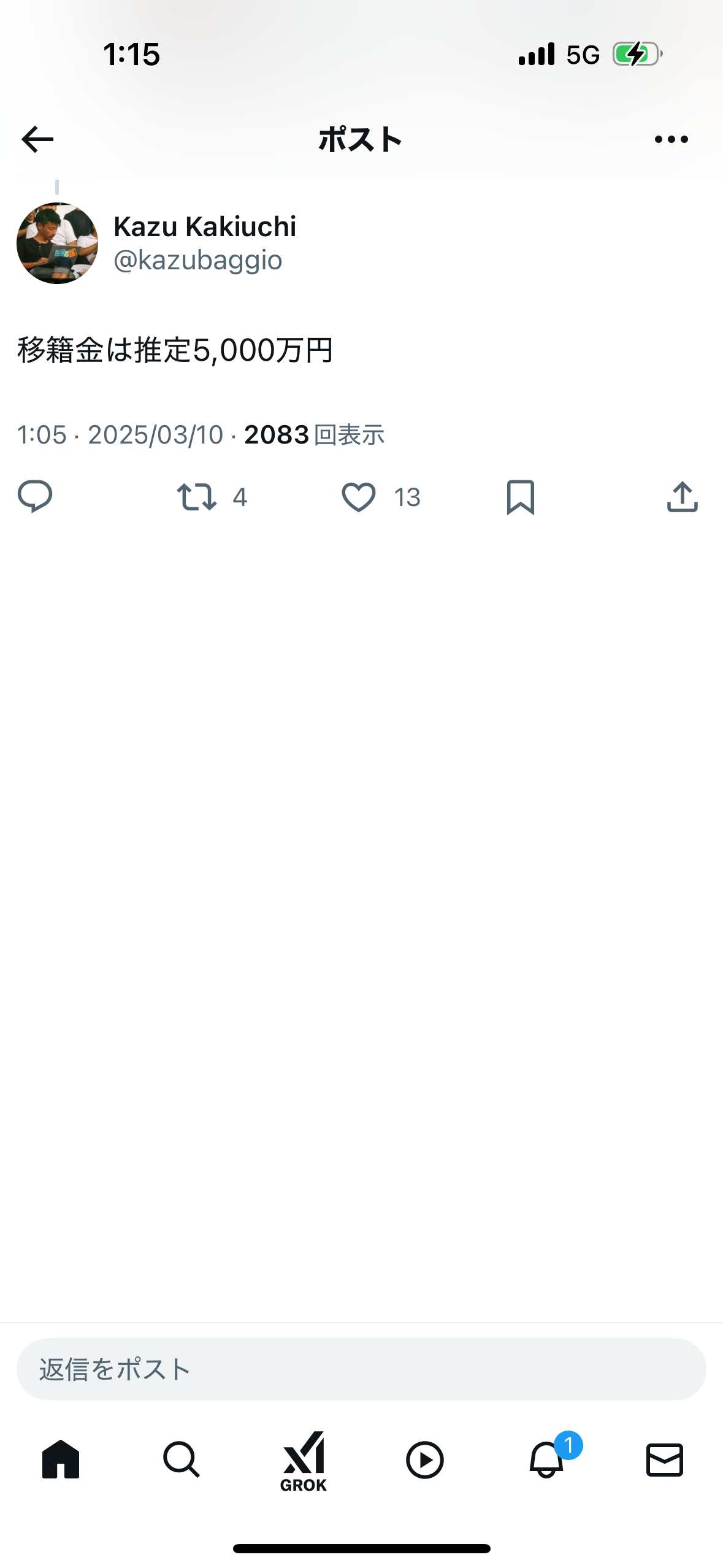Tap the 2083 回表示 view count
723x1568 pixels.
[x=314, y=435]
